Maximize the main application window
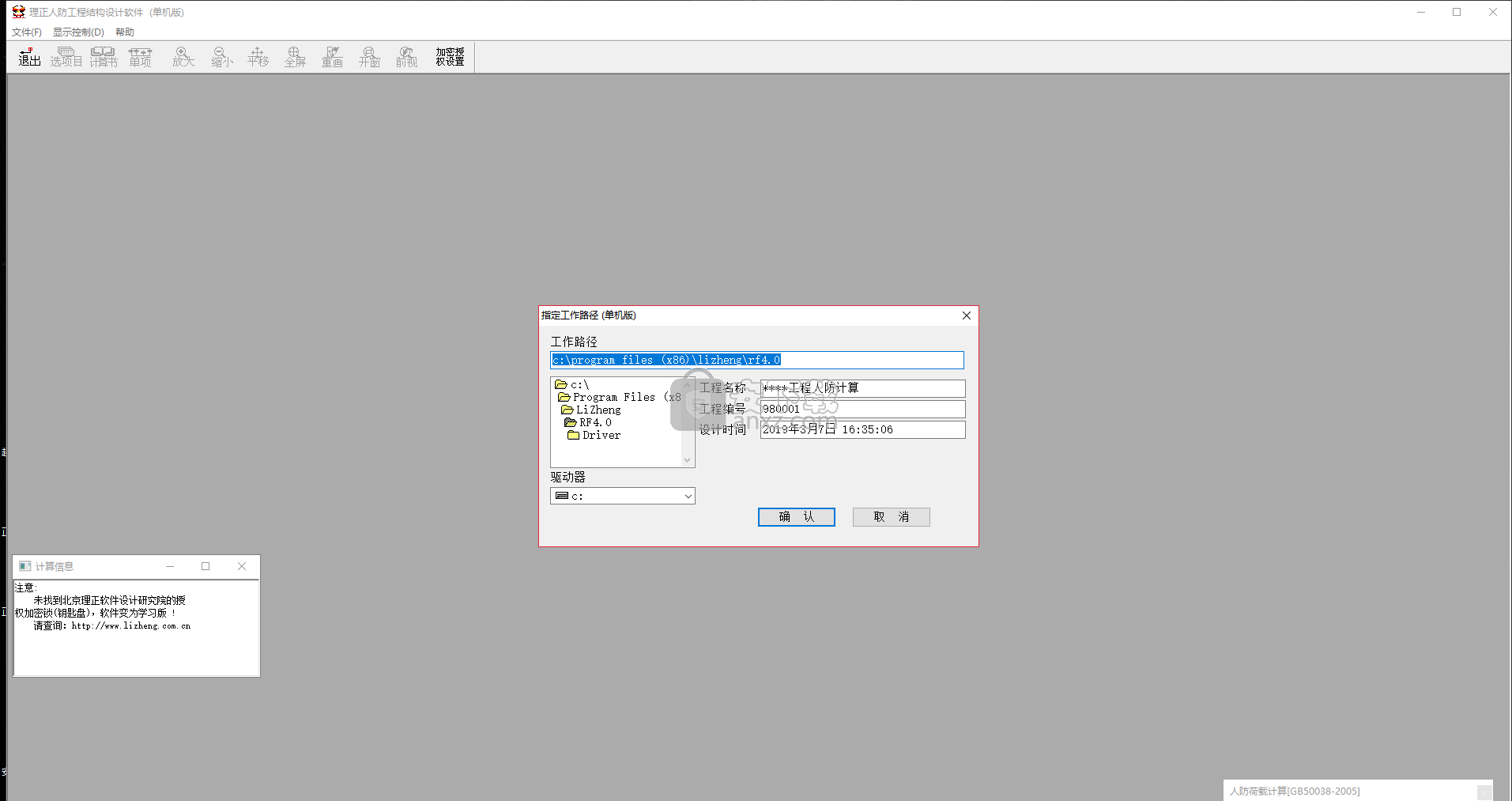The width and height of the screenshot is (1512, 801). click(1457, 12)
